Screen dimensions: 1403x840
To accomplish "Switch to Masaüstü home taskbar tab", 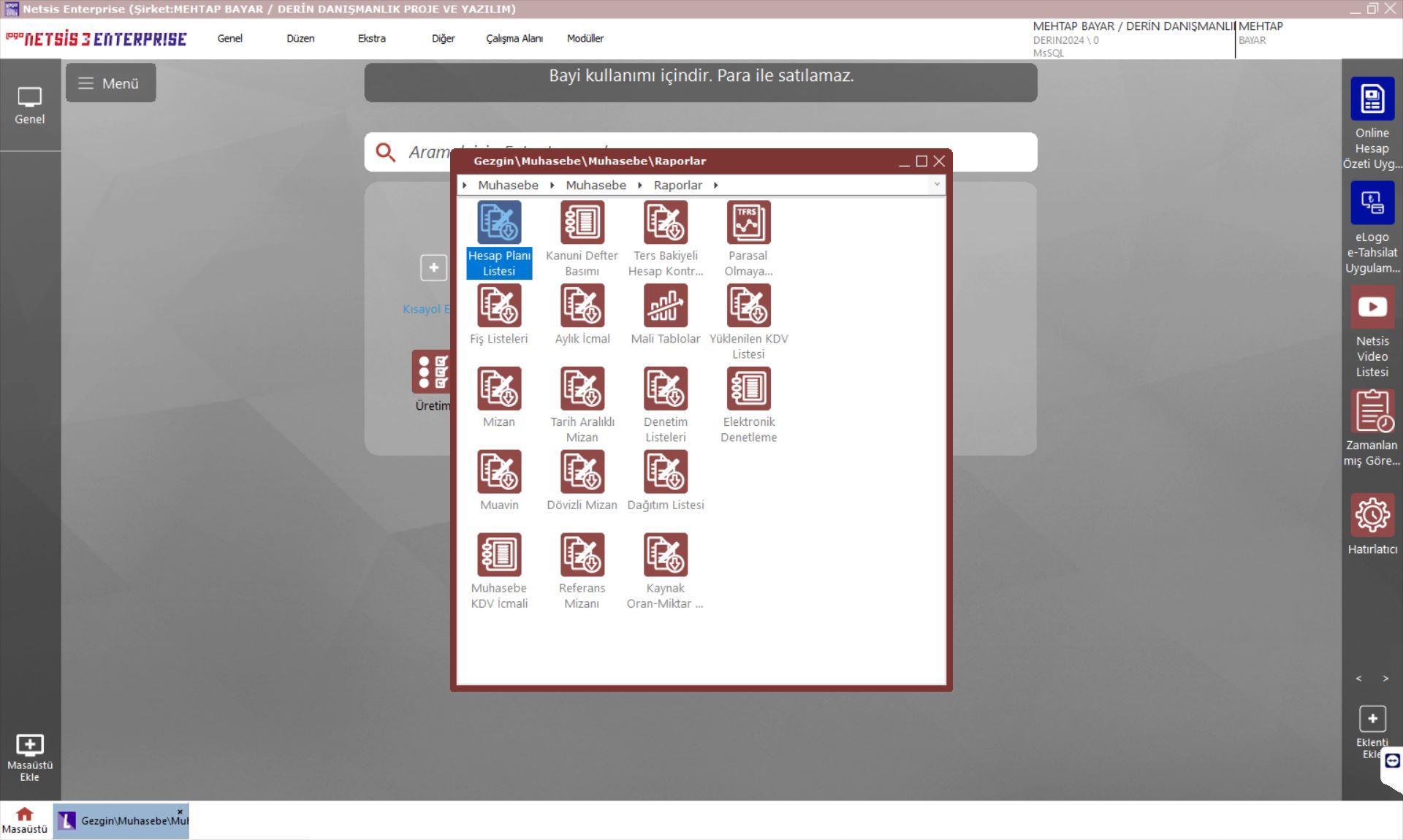I will tap(25, 820).
